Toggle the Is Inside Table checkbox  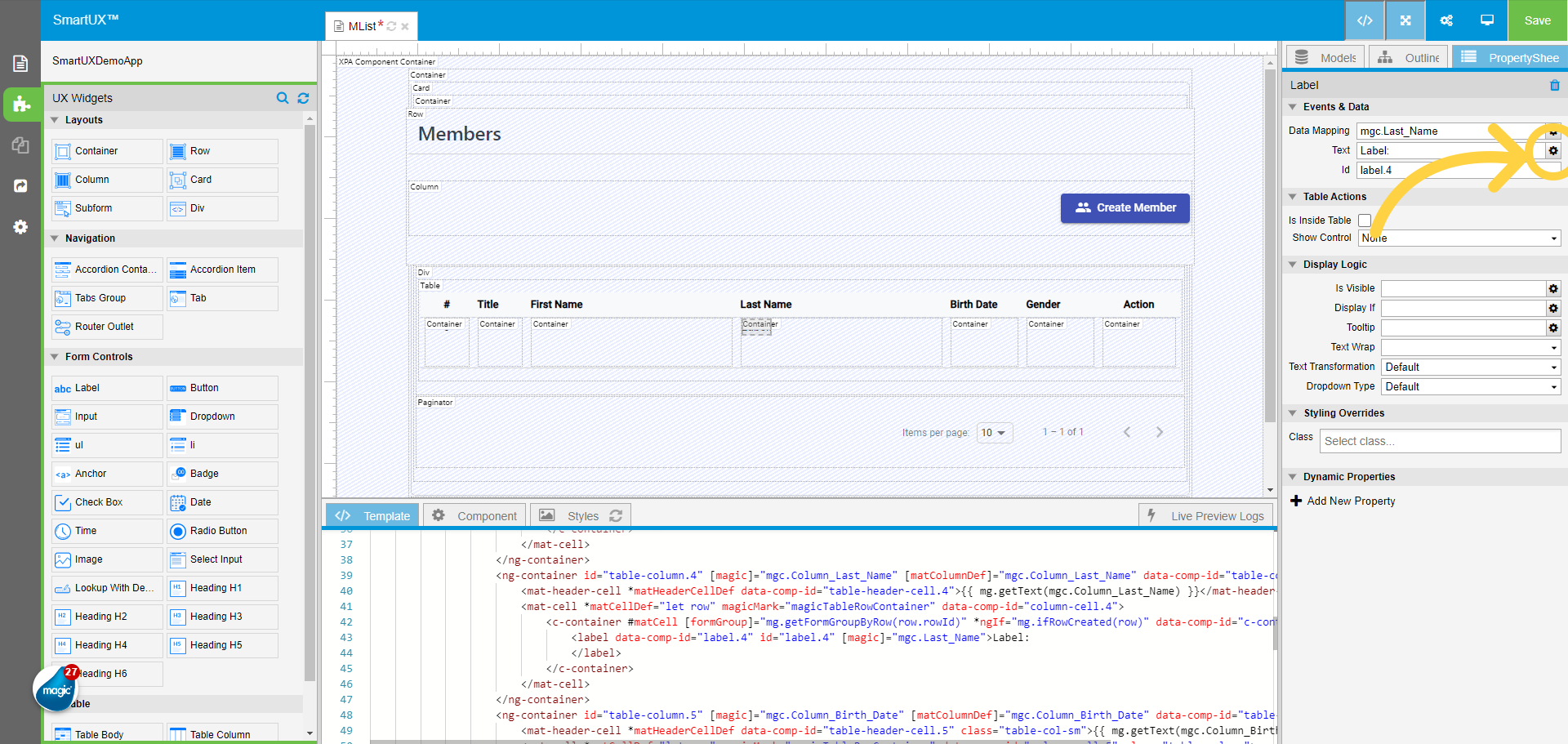point(1365,220)
